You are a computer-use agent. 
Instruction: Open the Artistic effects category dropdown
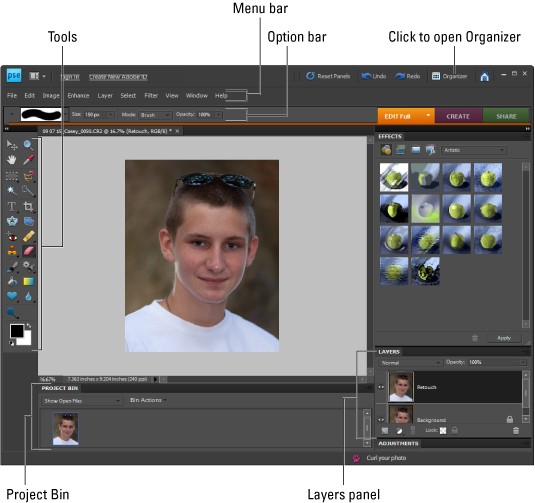point(474,150)
